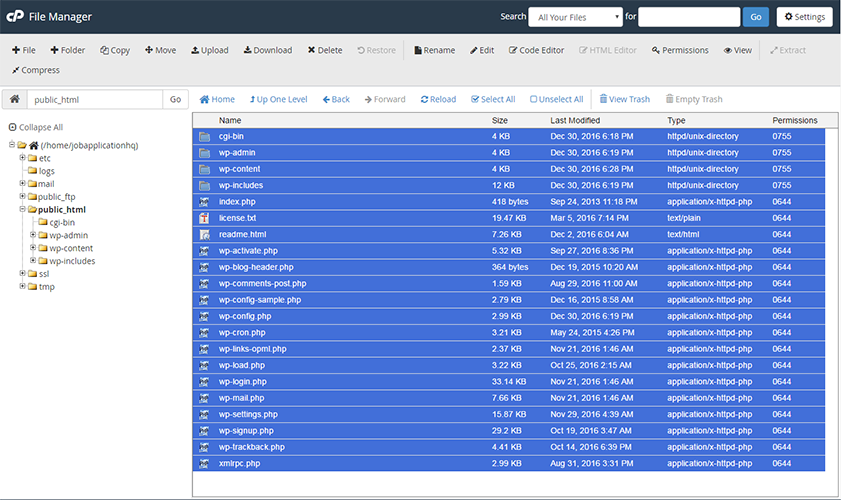Select wp-cron.php file name
The image size is (841, 500).
[x=242, y=333]
